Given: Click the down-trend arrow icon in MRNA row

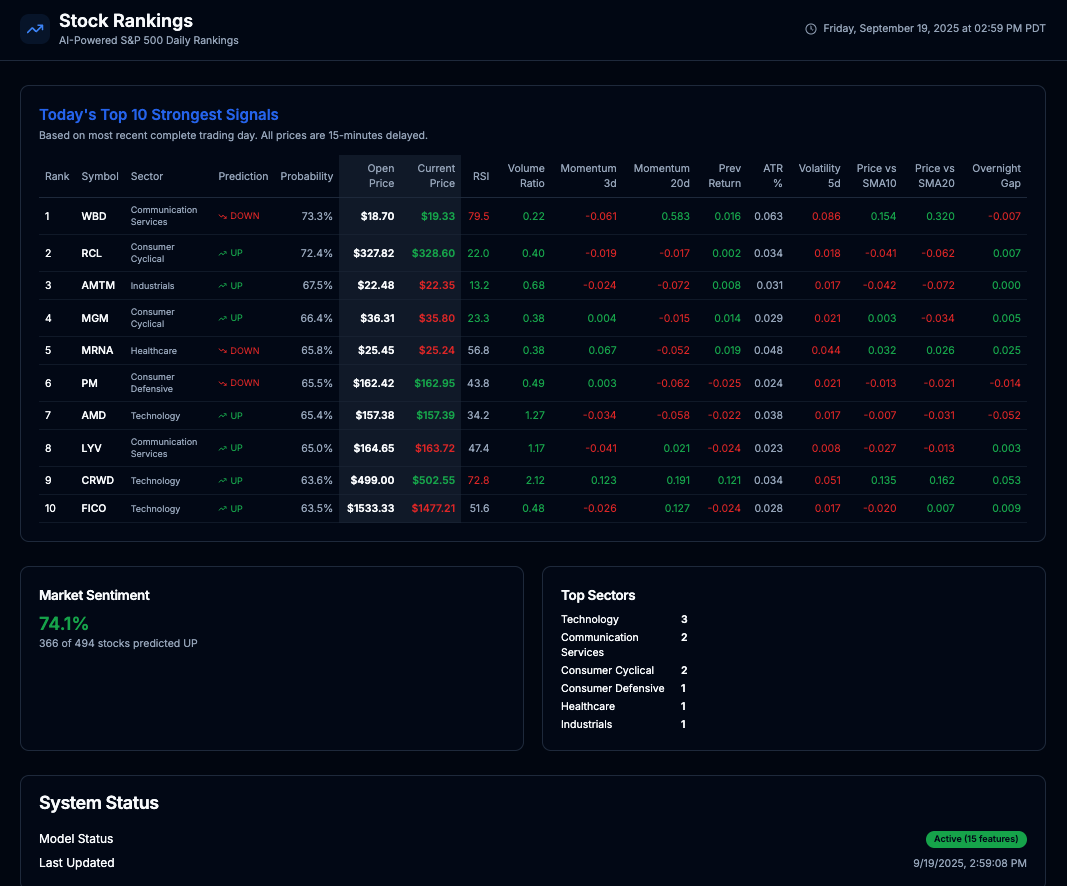Looking at the screenshot, I should coord(223,351).
